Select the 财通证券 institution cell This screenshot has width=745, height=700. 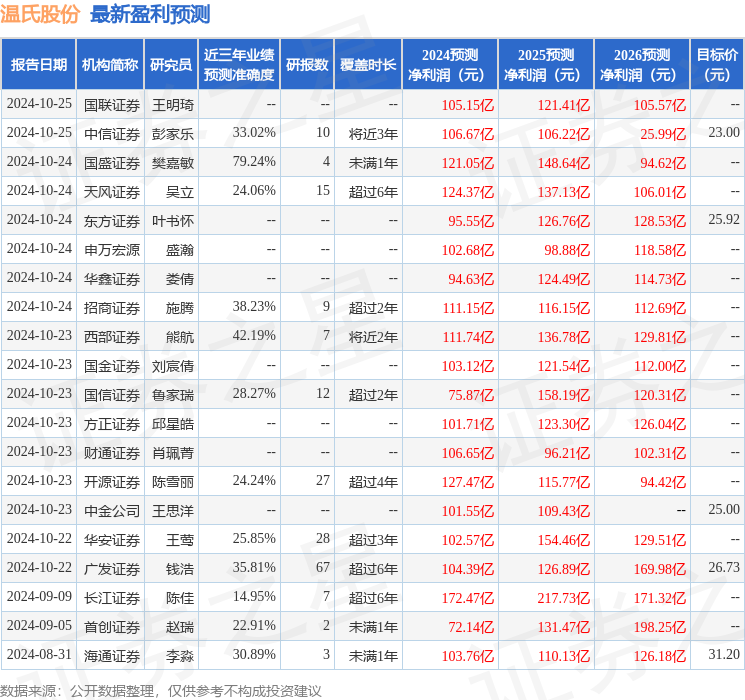[x=112, y=453]
